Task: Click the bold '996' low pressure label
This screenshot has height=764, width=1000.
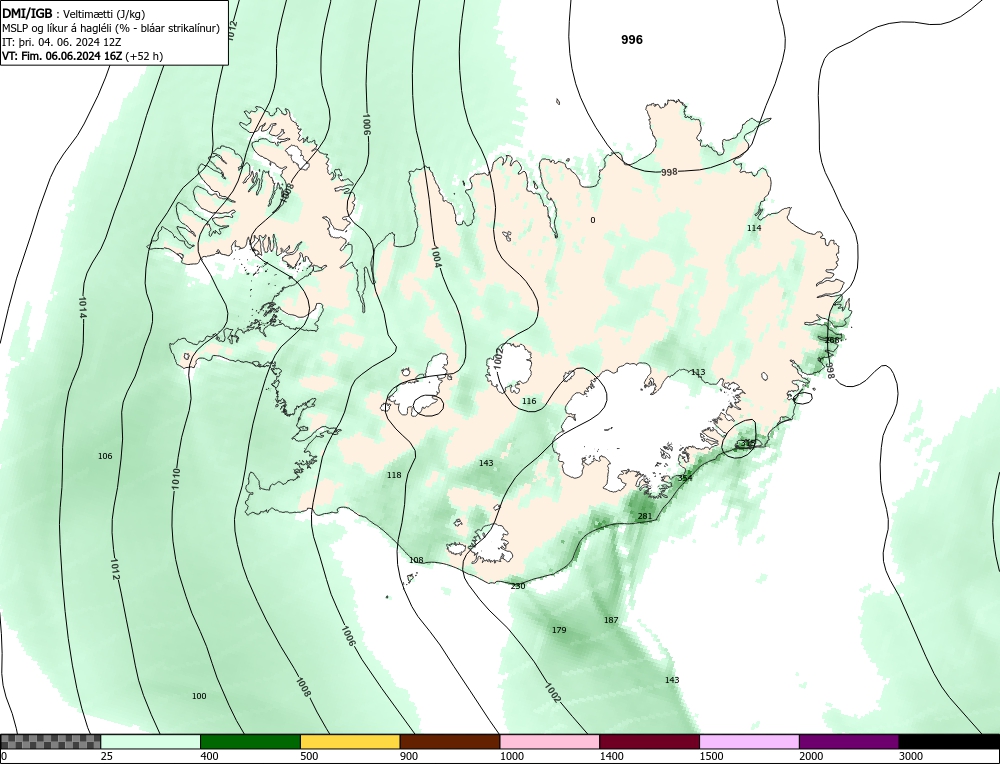Action: click(632, 40)
